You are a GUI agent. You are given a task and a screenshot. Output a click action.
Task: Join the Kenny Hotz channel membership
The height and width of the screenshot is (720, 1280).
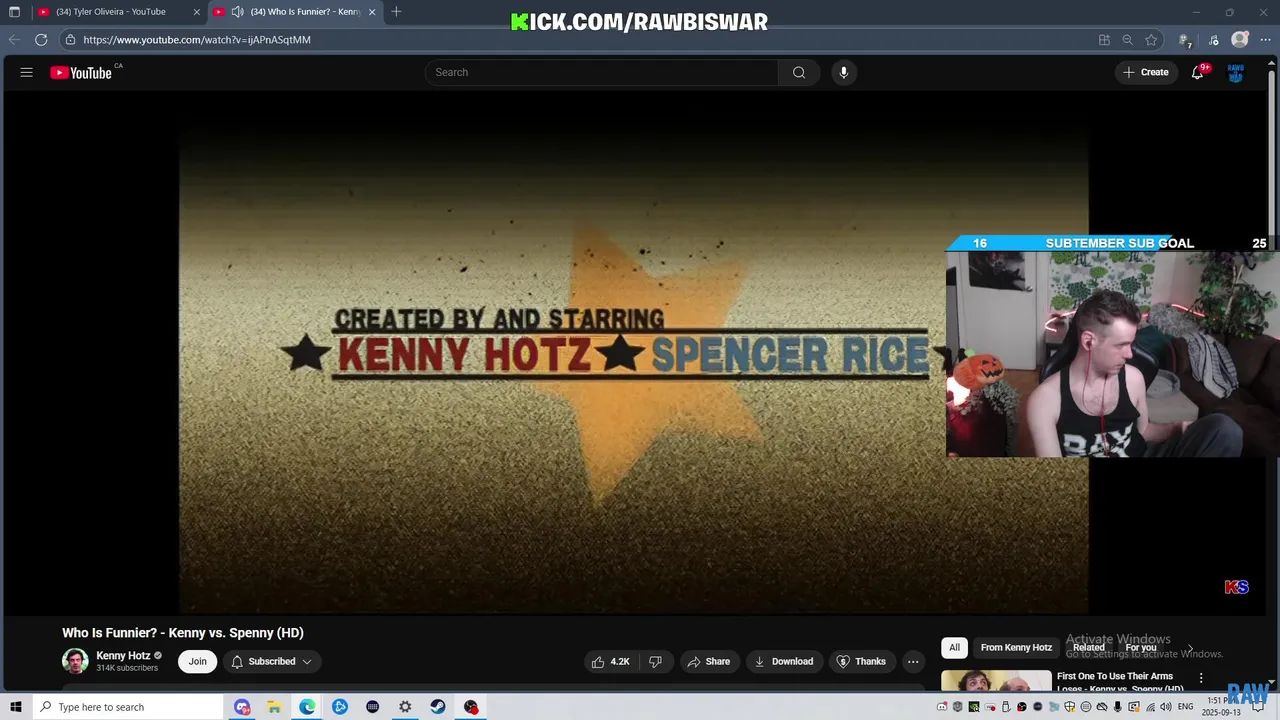coord(198,661)
